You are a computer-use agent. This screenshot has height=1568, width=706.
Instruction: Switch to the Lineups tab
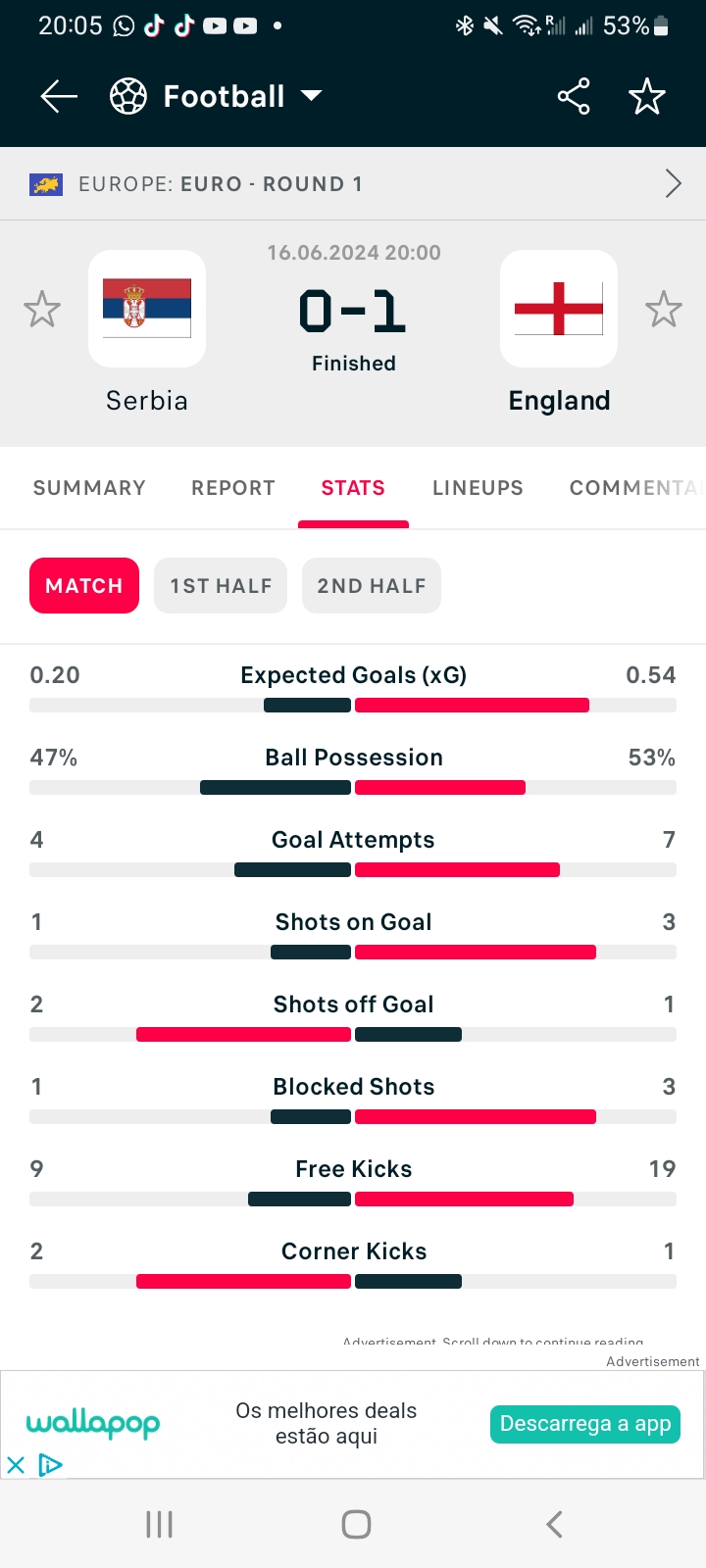coord(478,488)
